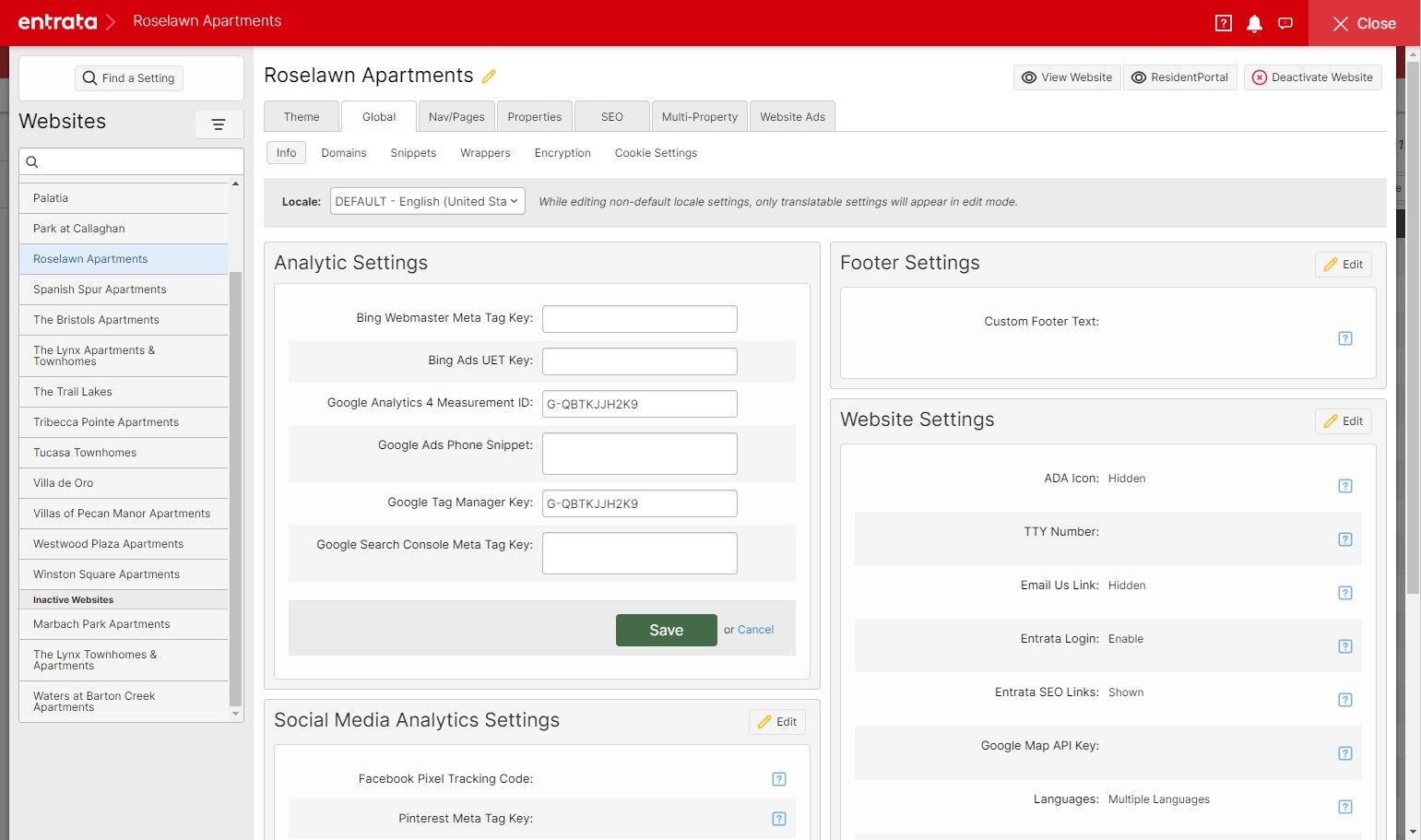
Task: Open help for Entrata Login setting
Action: (x=1345, y=646)
